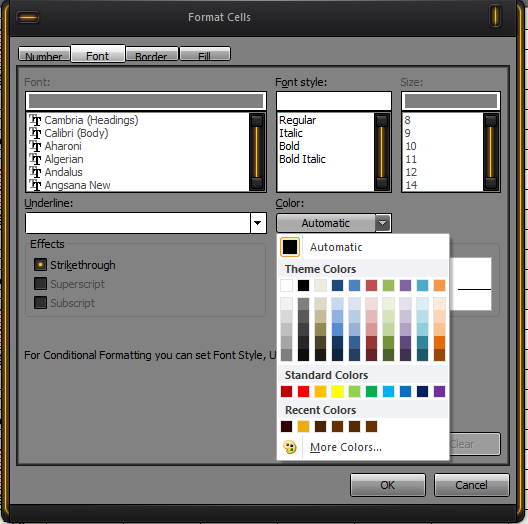Open the Underline dropdown arrow
The width and height of the screenshot is (528, 524).
coord(258,223)
